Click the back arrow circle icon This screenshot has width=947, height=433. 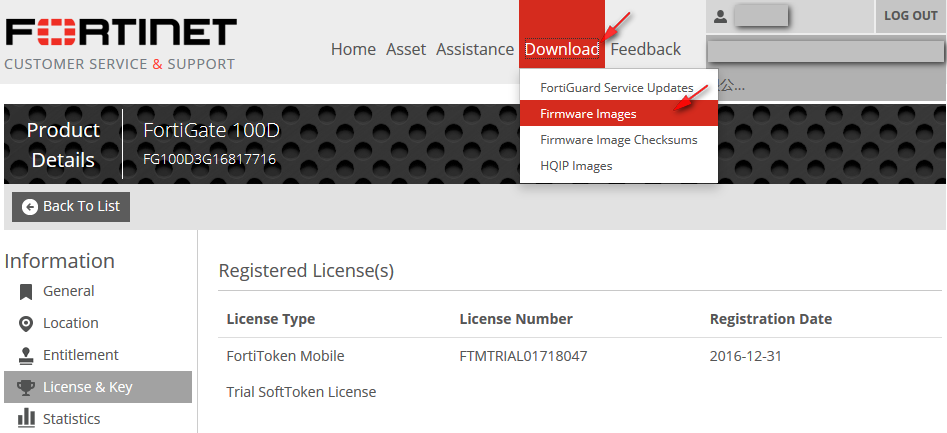[30, 206]
